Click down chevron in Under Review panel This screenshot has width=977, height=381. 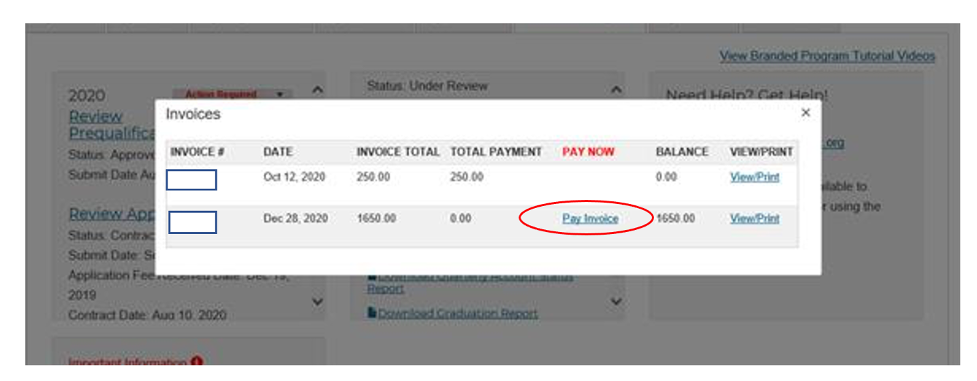[616, 302]
